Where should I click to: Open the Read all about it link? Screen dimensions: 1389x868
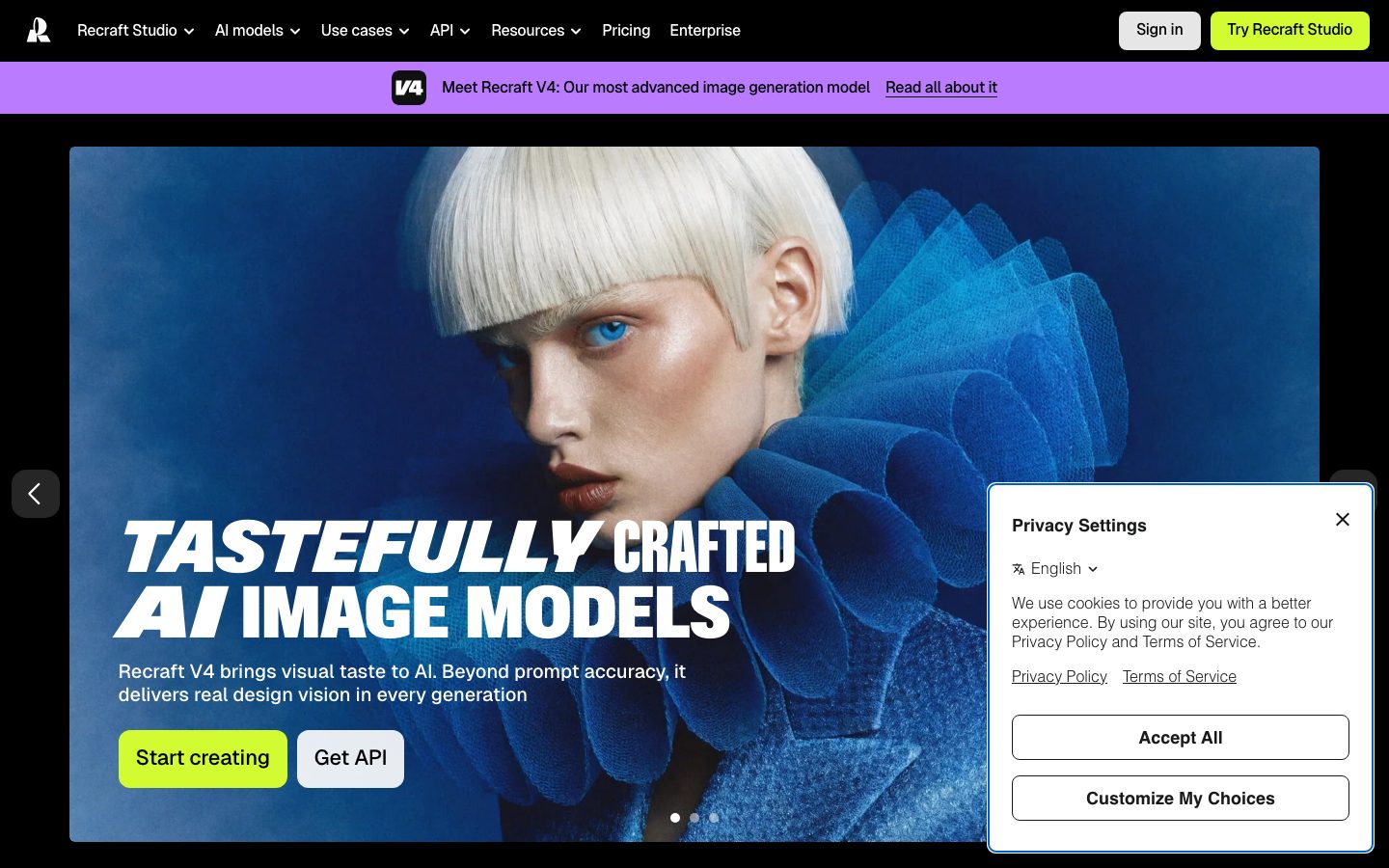(x=940, y=88)
